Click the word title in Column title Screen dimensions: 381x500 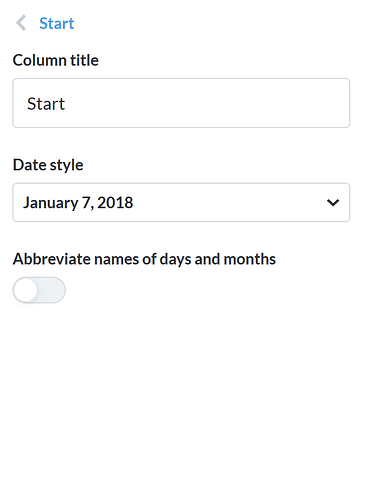click(84, 60)
